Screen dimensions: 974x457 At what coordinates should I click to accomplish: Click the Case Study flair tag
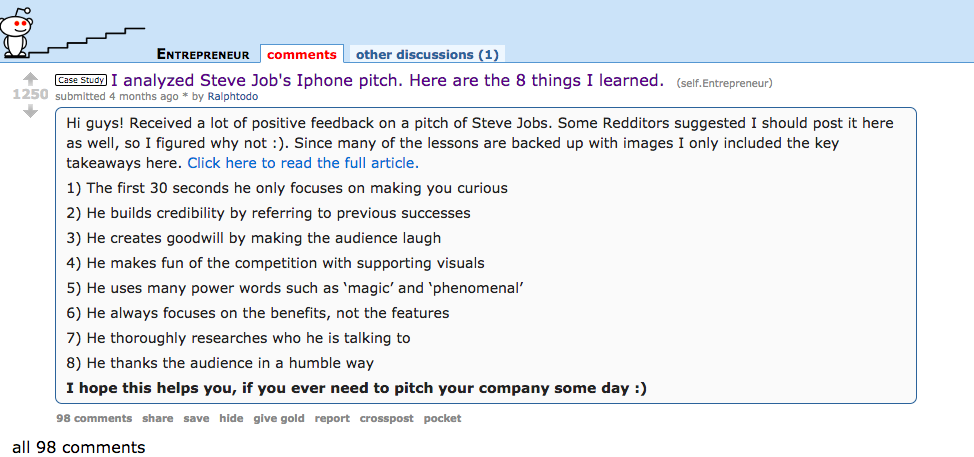tap(80, 80)
